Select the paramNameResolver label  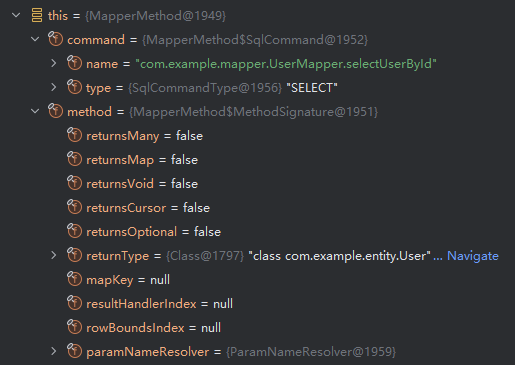(x=148, y=352)
